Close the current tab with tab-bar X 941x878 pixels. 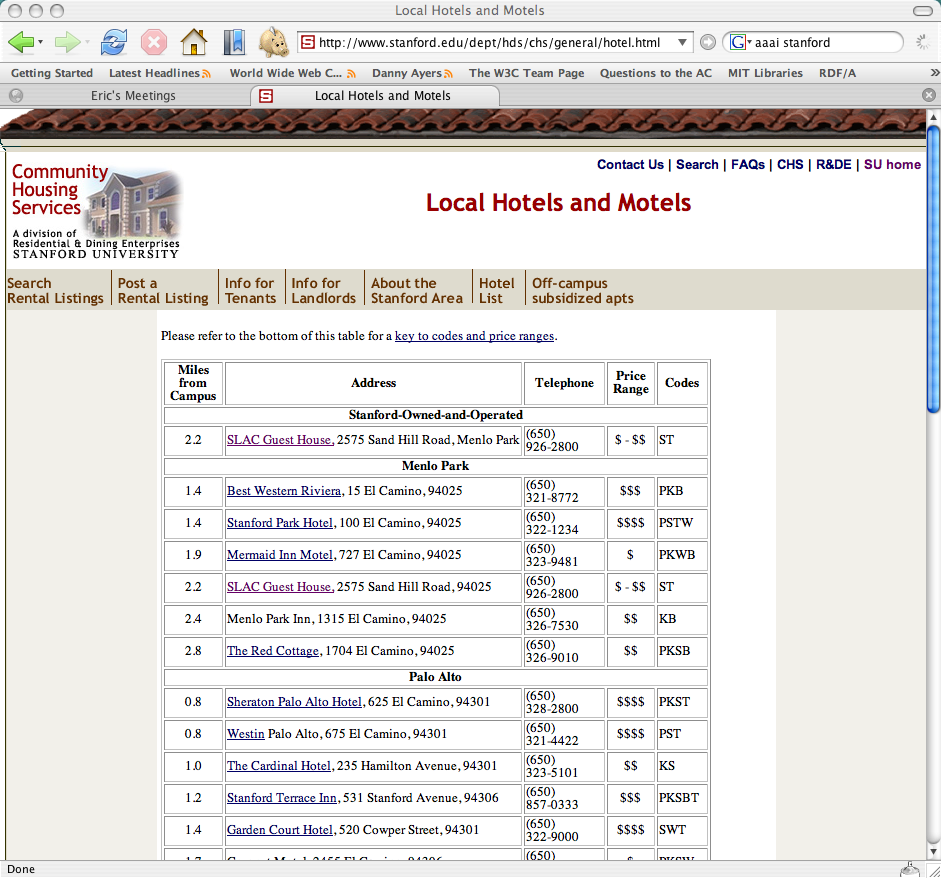coord(928,95)
